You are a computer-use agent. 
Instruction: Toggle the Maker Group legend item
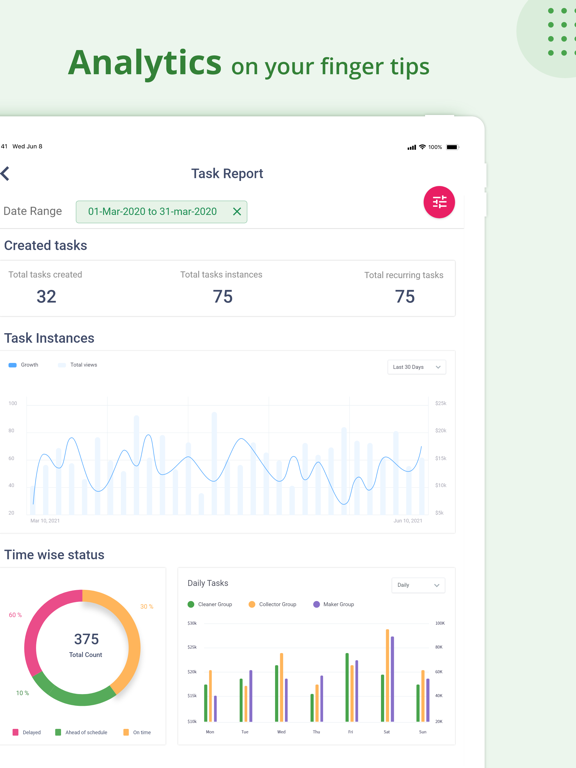click(x=333, y=604)
